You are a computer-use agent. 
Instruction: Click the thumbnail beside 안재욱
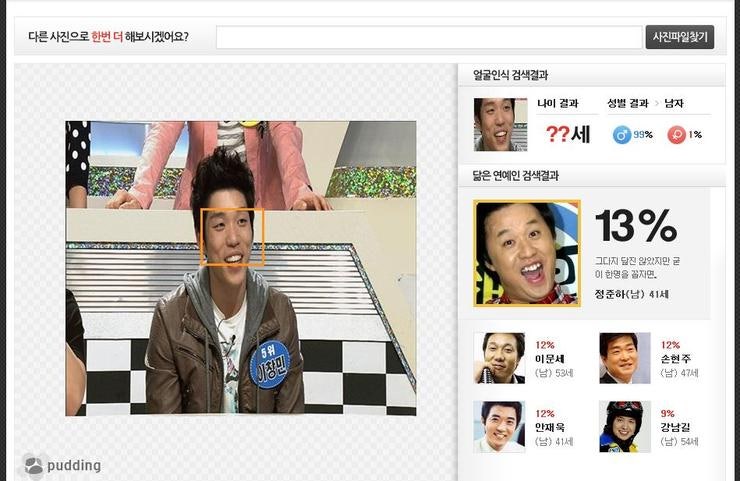point(499,427)
